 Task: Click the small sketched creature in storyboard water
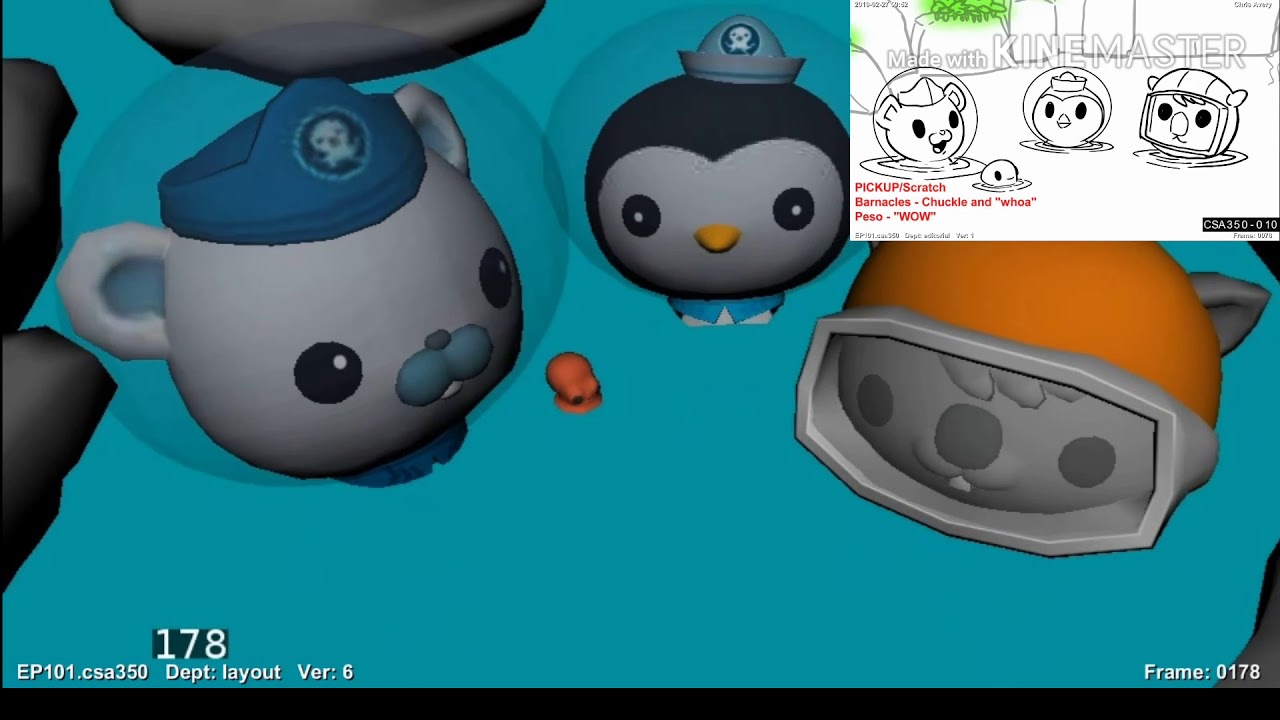999,174
